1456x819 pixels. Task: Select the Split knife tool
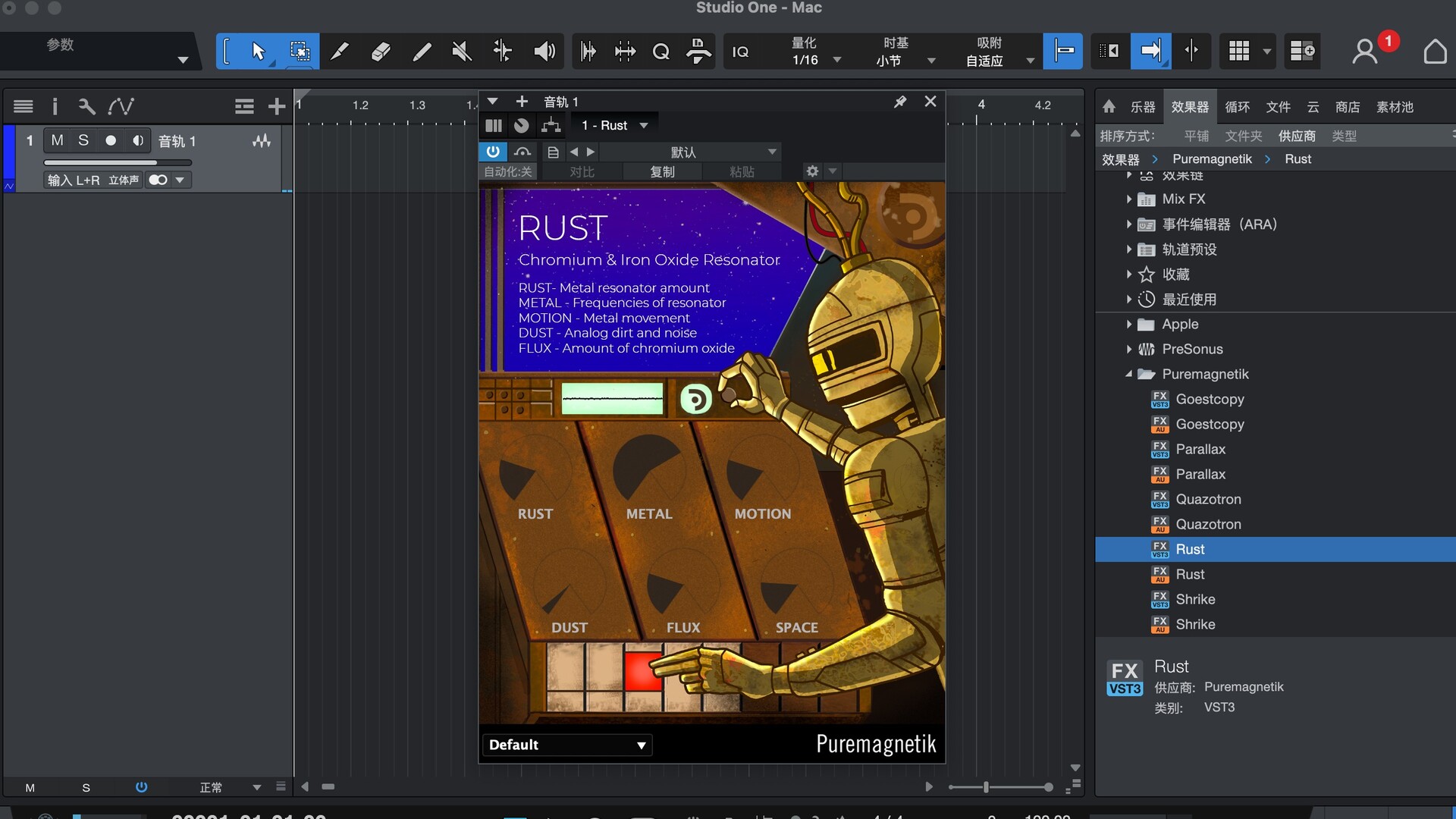(340, 52)
